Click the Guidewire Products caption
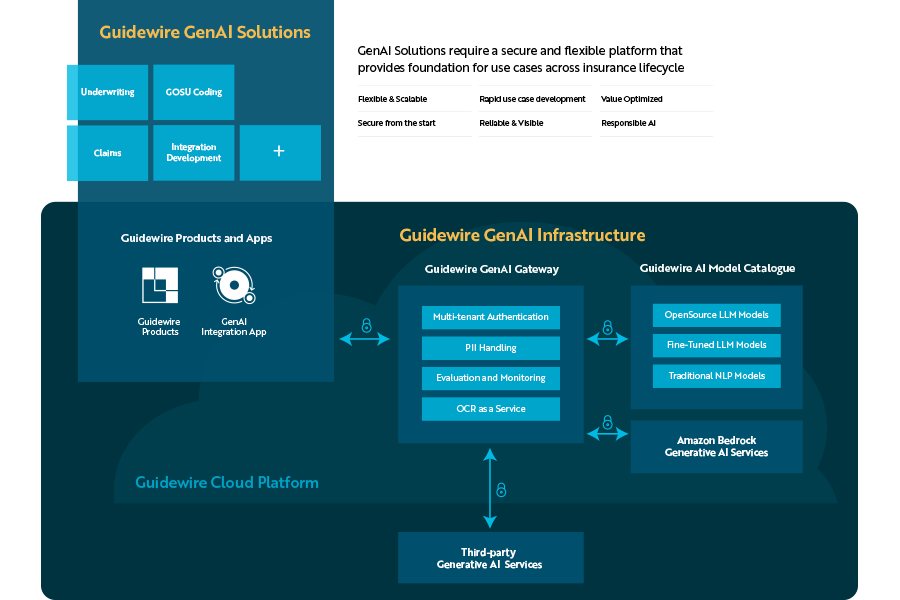Viewport: 900px width, 600px height. [x=160, y=327]
